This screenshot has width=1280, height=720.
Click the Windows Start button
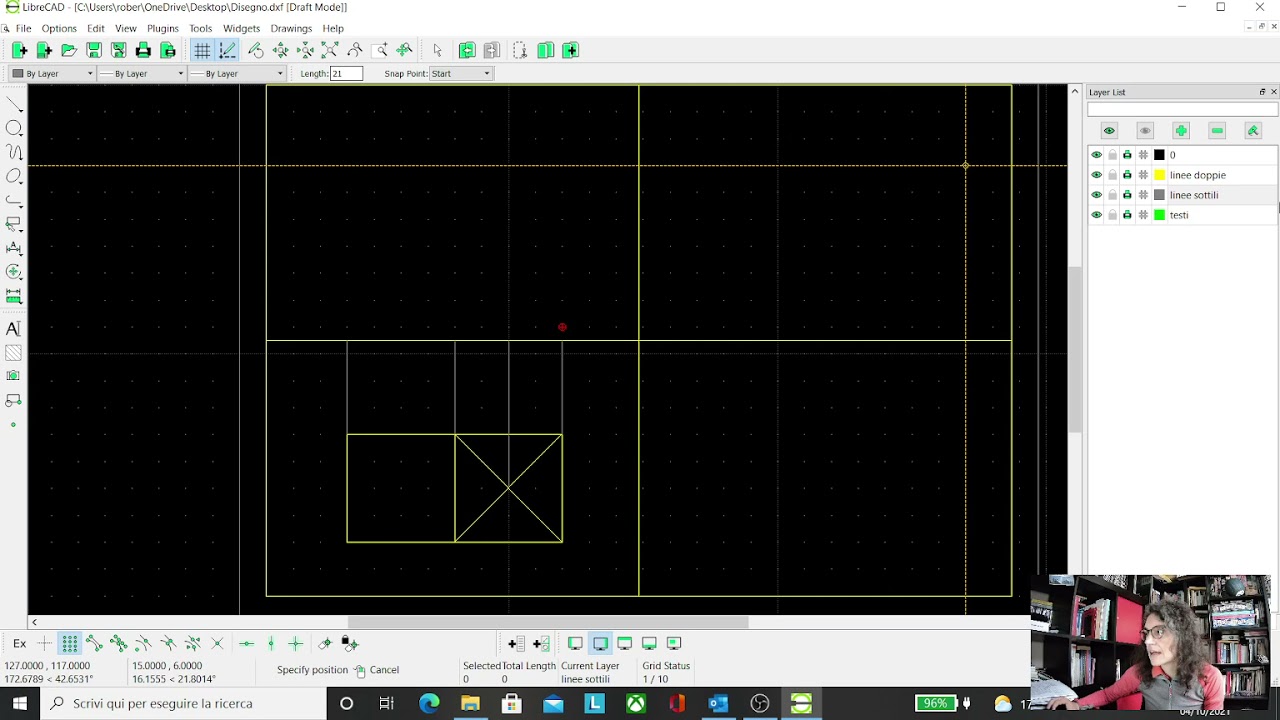coord(20,703)
